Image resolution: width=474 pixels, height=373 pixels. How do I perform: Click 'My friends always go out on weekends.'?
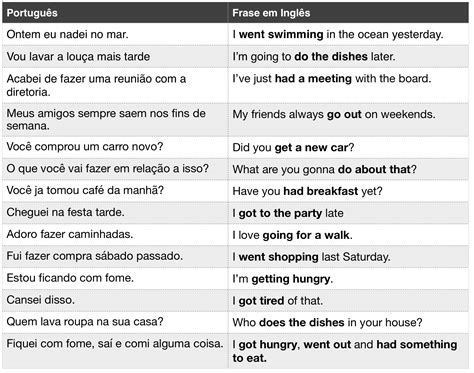[x=334, y=115]
